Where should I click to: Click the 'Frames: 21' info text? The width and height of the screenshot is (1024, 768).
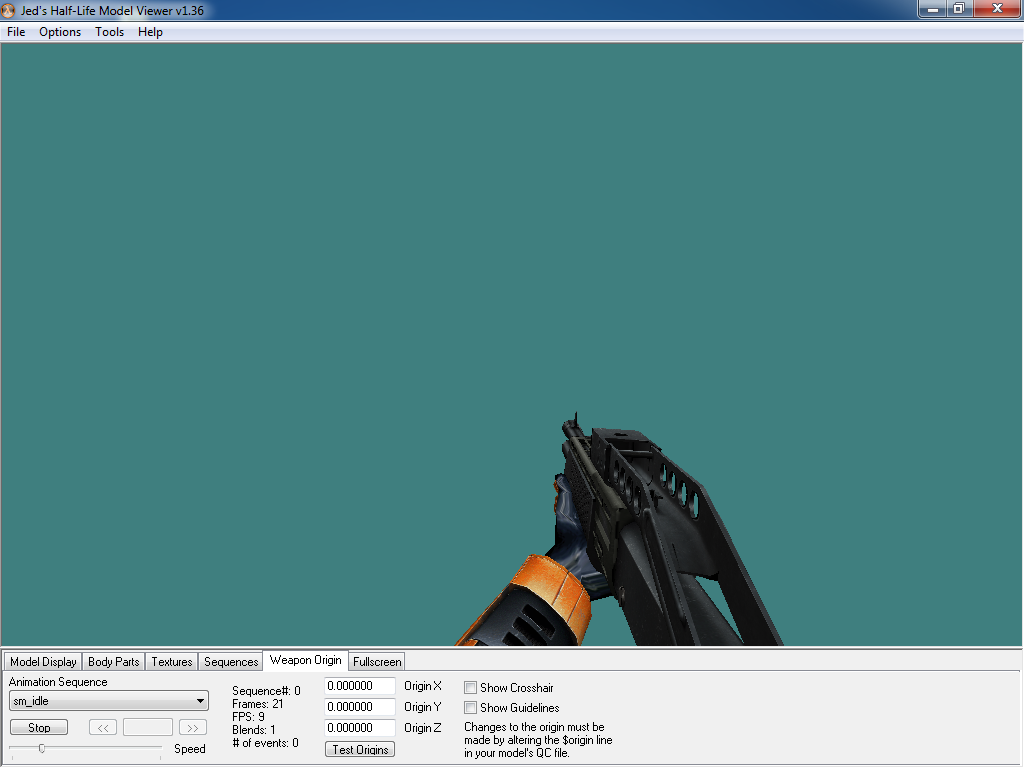pos(257,704)
